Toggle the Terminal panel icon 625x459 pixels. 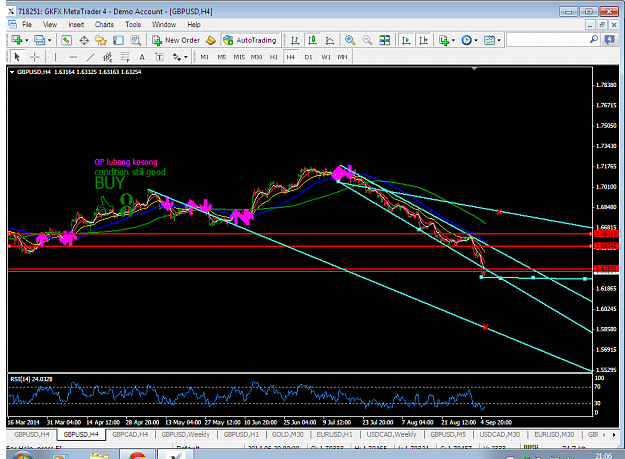pos(118,40)
